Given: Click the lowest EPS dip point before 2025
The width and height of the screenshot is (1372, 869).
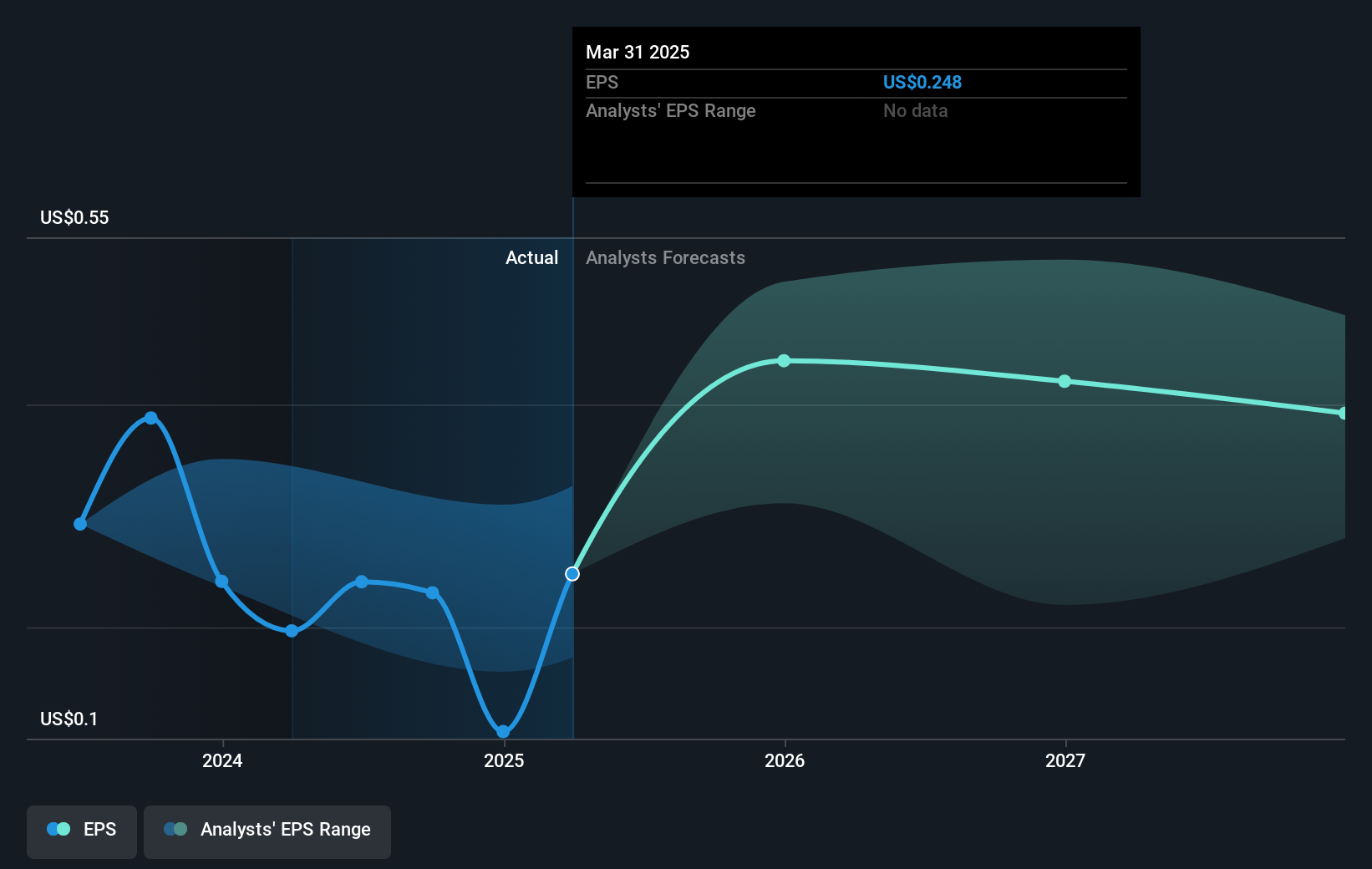Looking at the screenshot, I should click(502, 730).
